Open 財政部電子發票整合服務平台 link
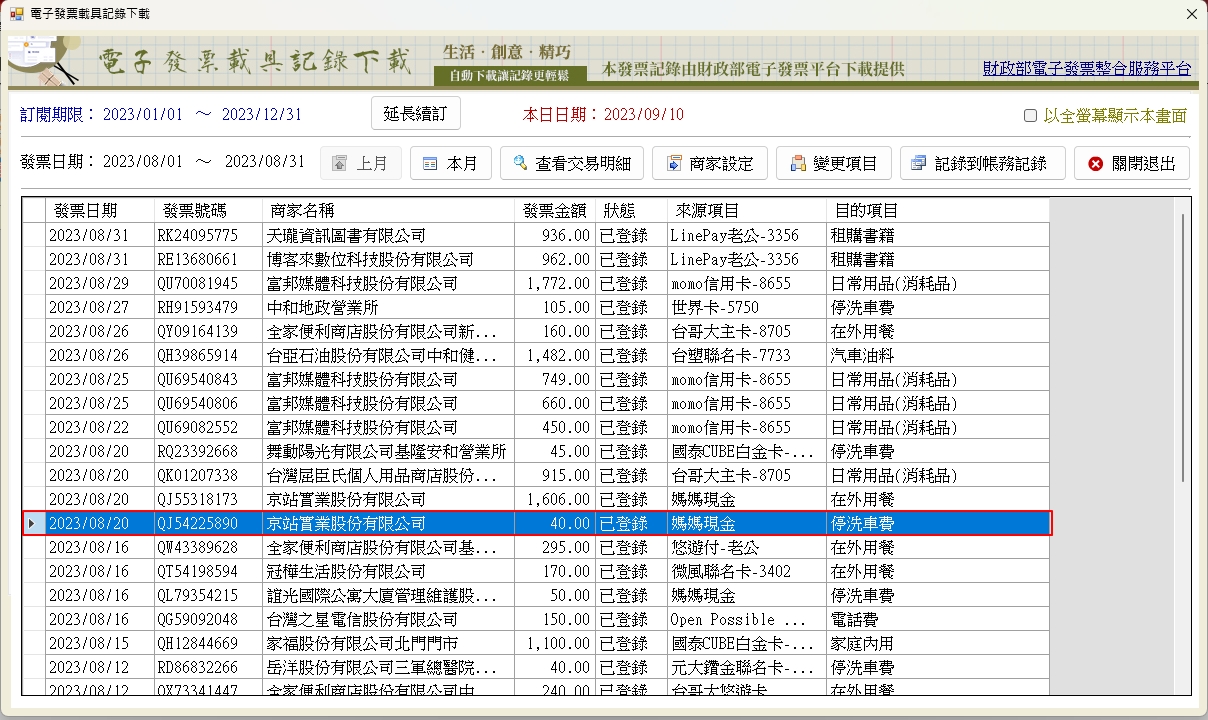This screenshot has width=1208, height=720. coord(1087,68)
